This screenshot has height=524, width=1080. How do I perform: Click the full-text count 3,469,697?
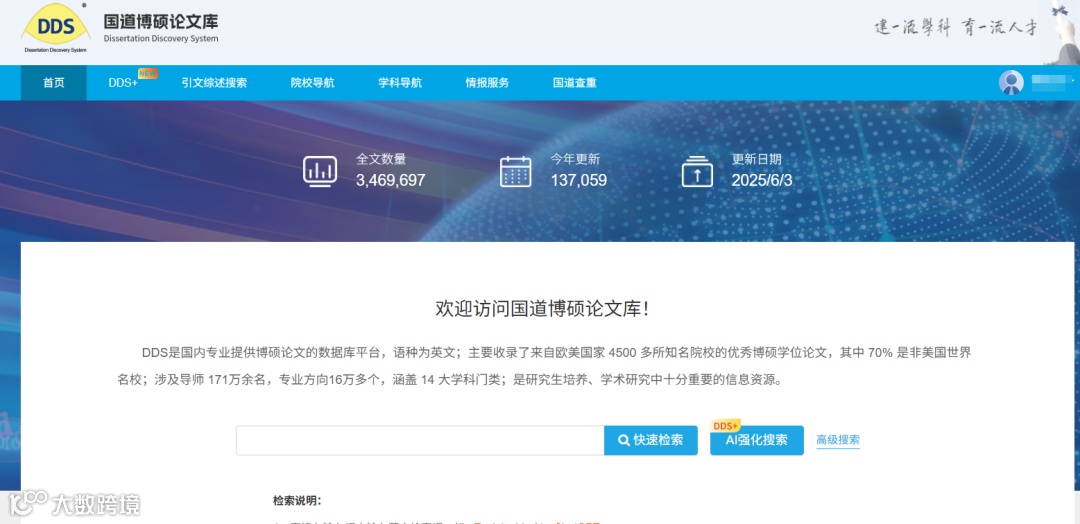391,181
